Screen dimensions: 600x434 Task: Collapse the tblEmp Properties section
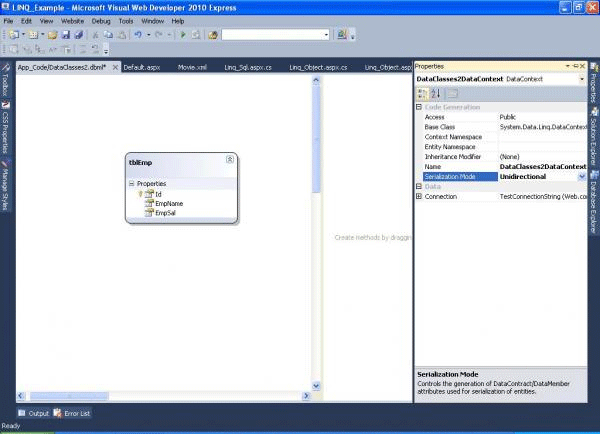point(132,184)
